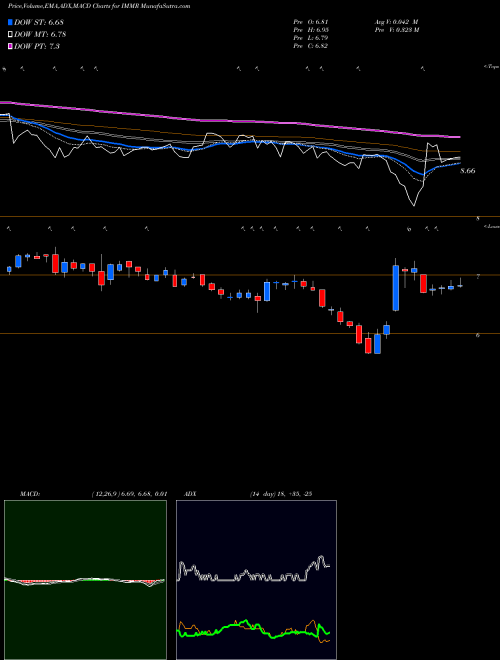The width and height of the screenshot is (500, 660).
Task: Select the 'DOW PT: 7.3' legend label
Action: click(x=37, y=46)
